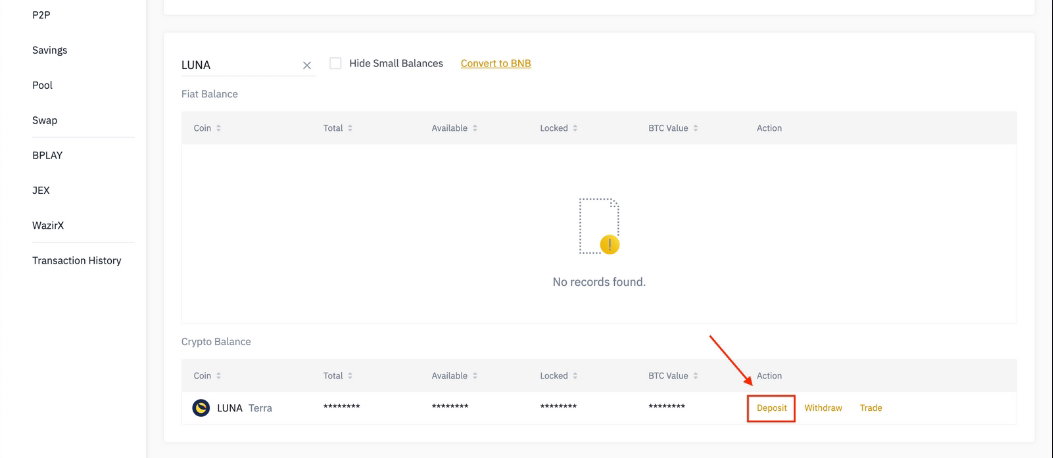
Task: Click the LUNA Terra coin logo
Action: (x=201, y=408)
